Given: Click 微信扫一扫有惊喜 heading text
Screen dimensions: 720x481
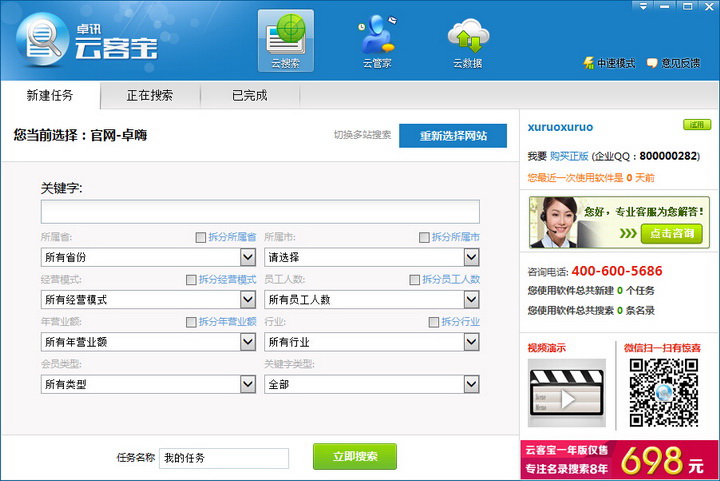Looking at the screenshot, I should (x=662, y=348).
